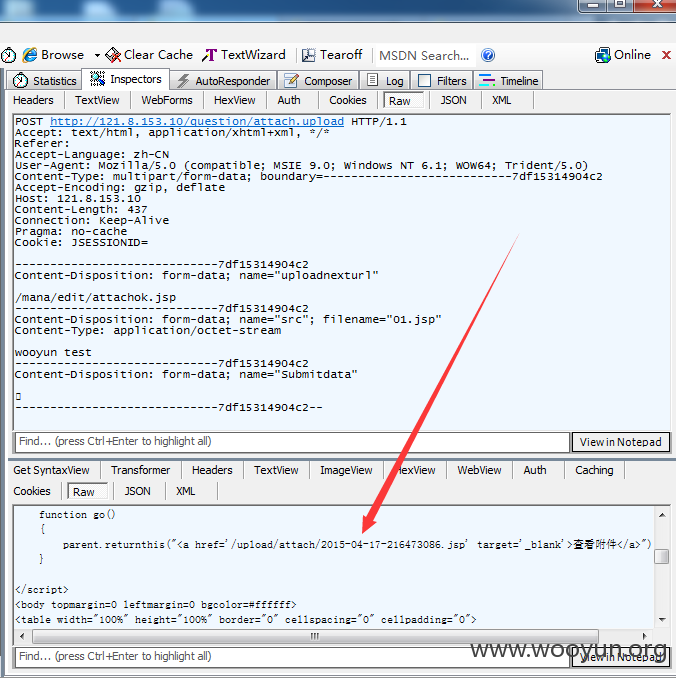Select response Raw tab
Screen dimensions: 676x678
(87, 492)
